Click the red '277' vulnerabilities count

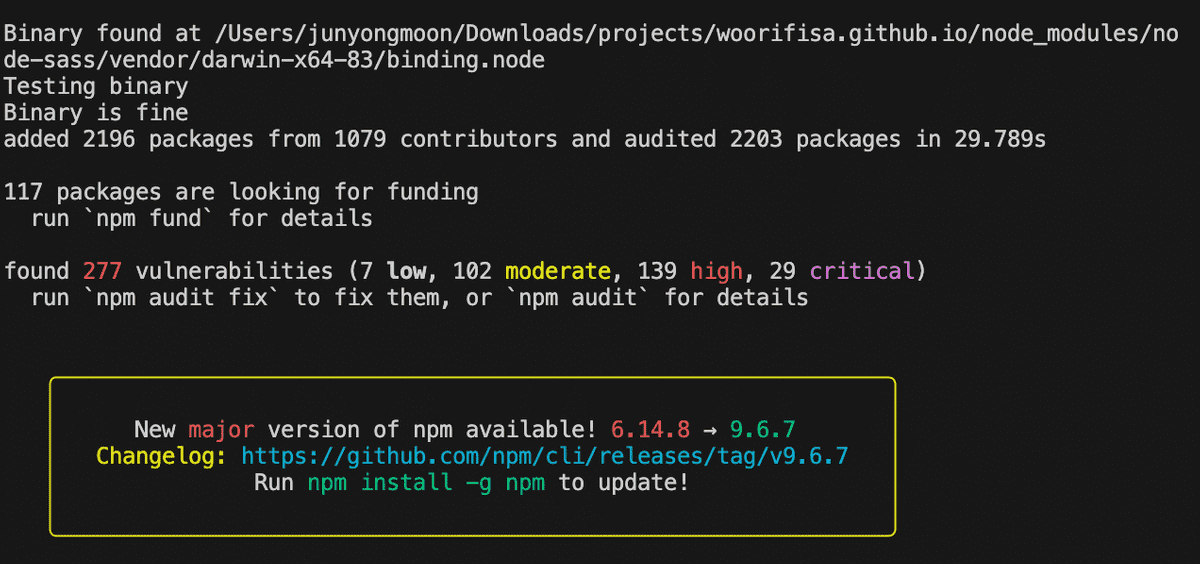point(103,271)
